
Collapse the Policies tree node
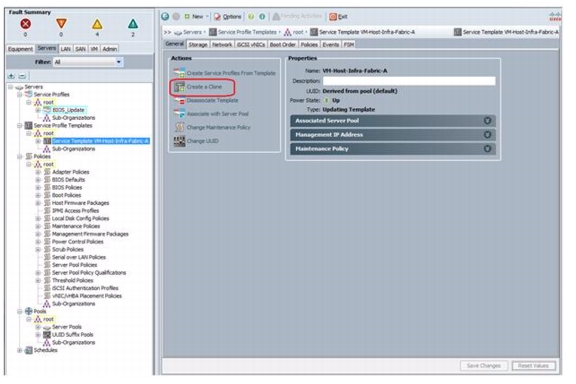click(x=19, y=157)
